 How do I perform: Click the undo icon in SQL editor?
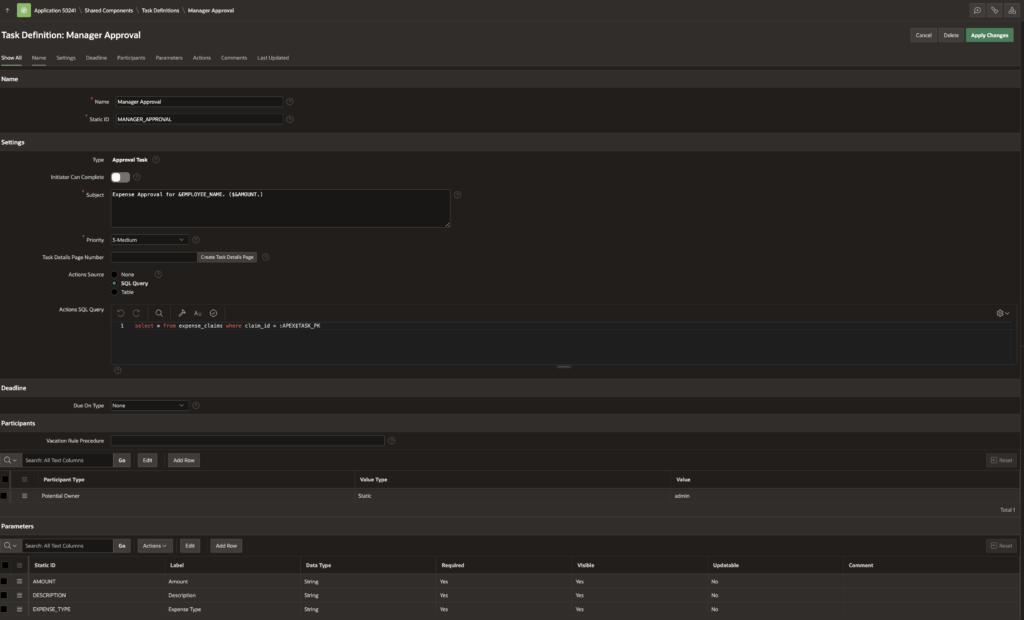coord(120,313)
